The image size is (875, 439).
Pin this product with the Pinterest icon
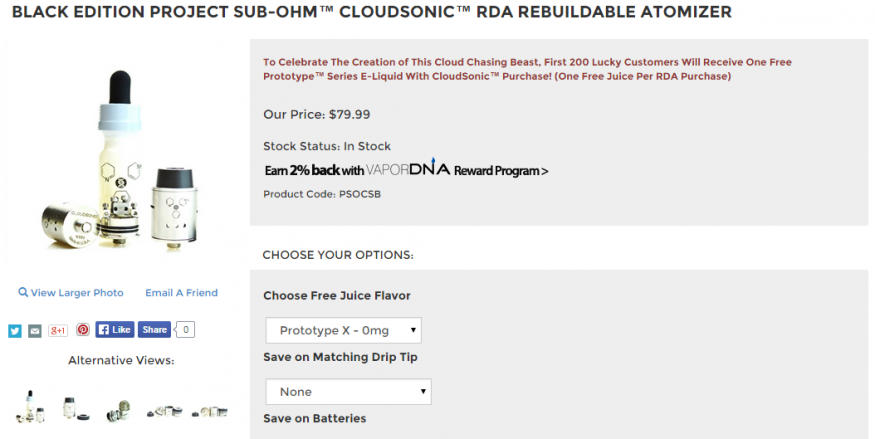pos(83,330)
